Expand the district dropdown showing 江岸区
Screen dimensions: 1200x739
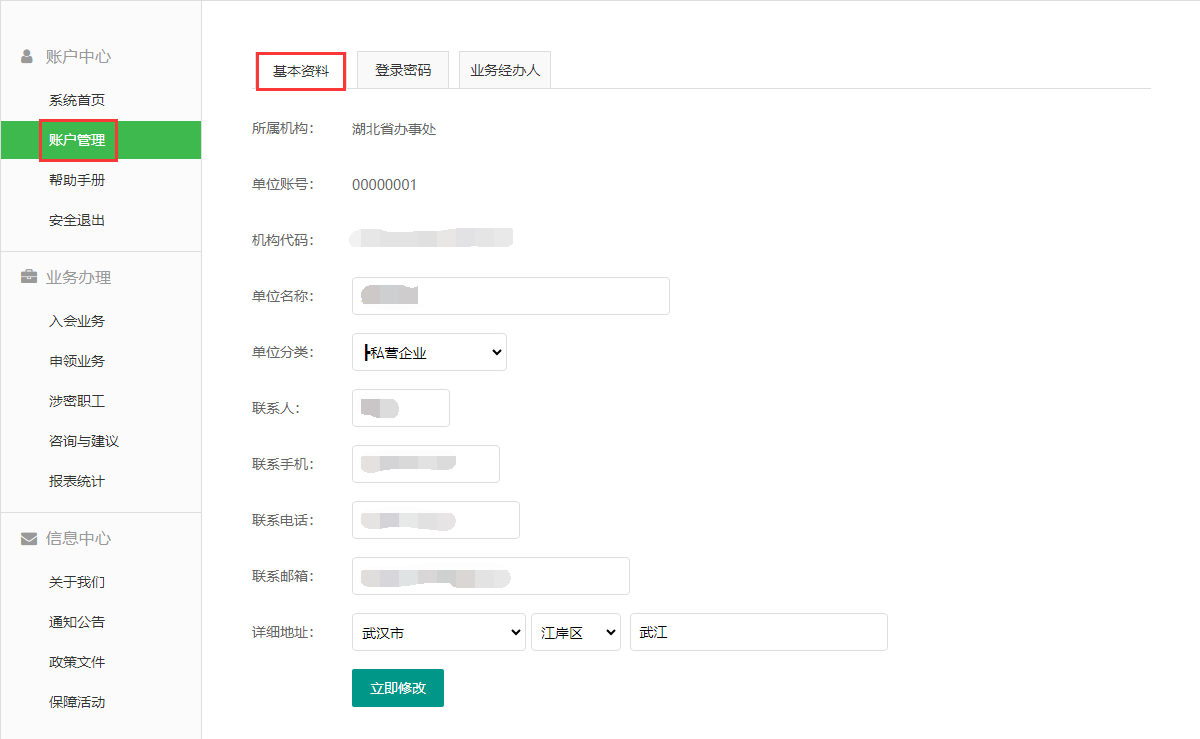(x=576, y=632)
